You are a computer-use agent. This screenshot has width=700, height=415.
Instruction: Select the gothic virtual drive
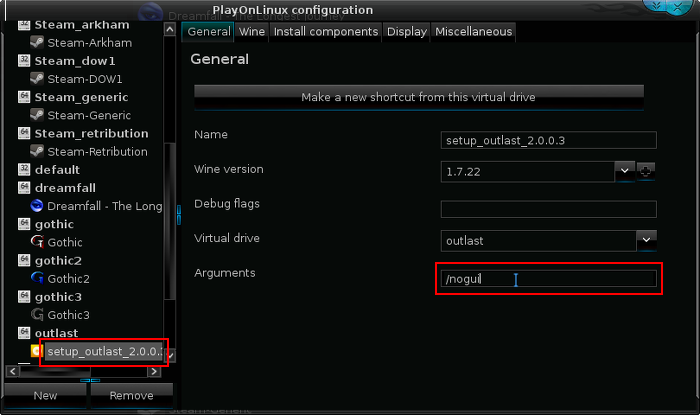click(x=54, y=224)
